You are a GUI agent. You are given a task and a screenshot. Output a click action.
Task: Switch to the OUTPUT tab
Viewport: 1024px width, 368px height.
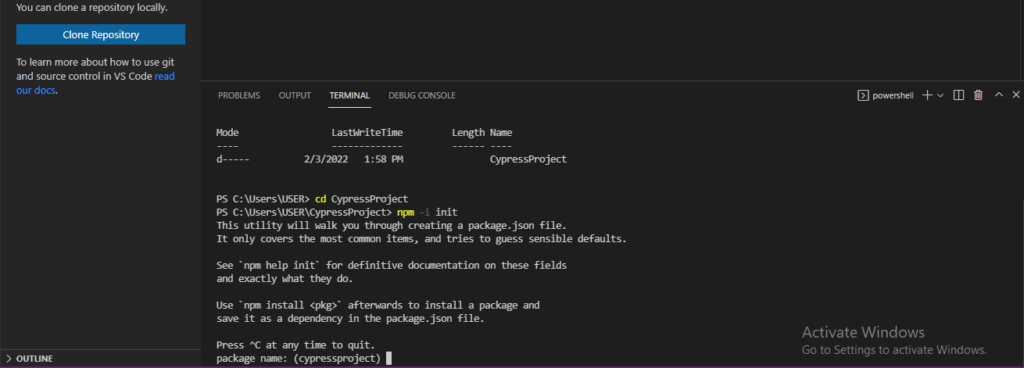tap(295, 95)
